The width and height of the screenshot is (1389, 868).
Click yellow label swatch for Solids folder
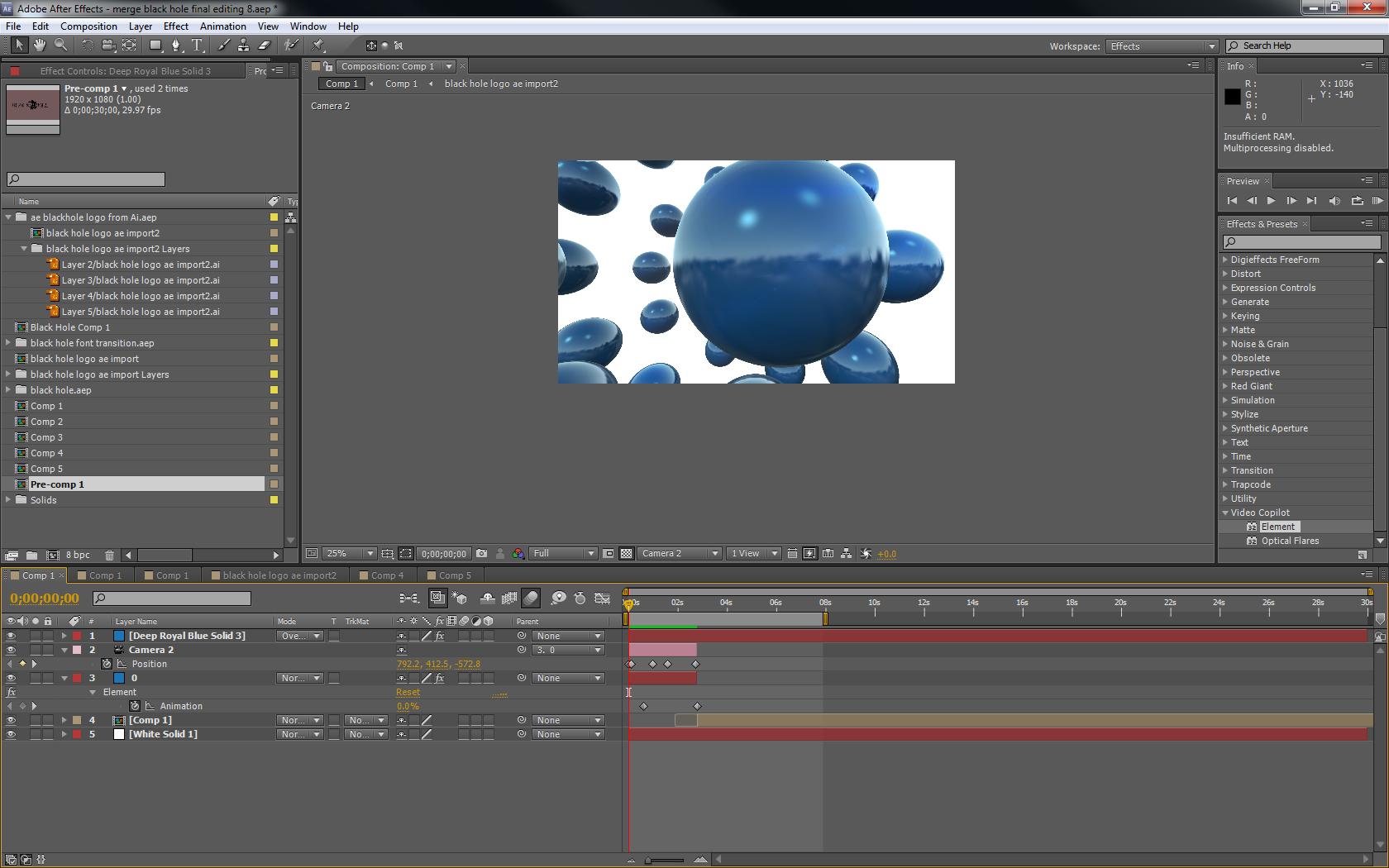point(274,500)
